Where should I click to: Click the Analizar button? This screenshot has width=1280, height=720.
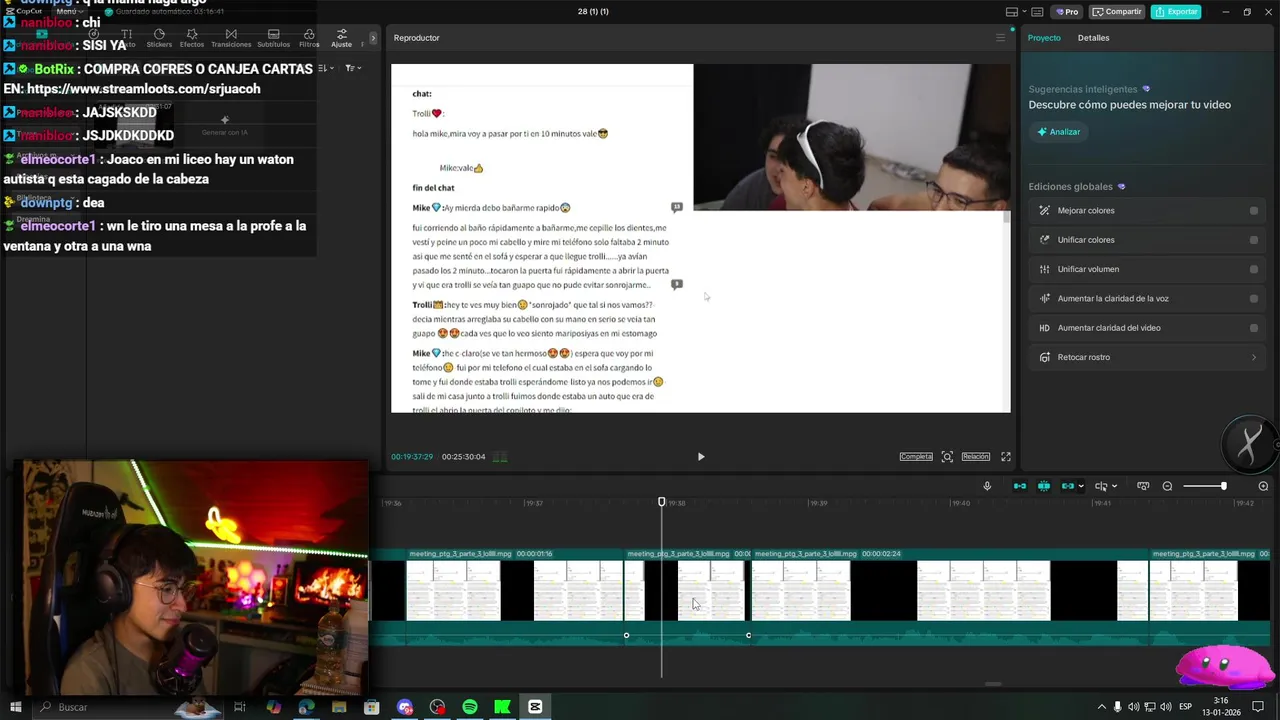click(x=1059, y=132)
